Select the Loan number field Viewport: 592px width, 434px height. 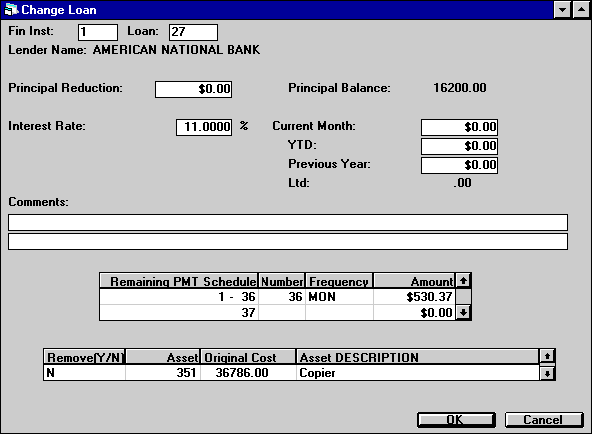(193, 32)
